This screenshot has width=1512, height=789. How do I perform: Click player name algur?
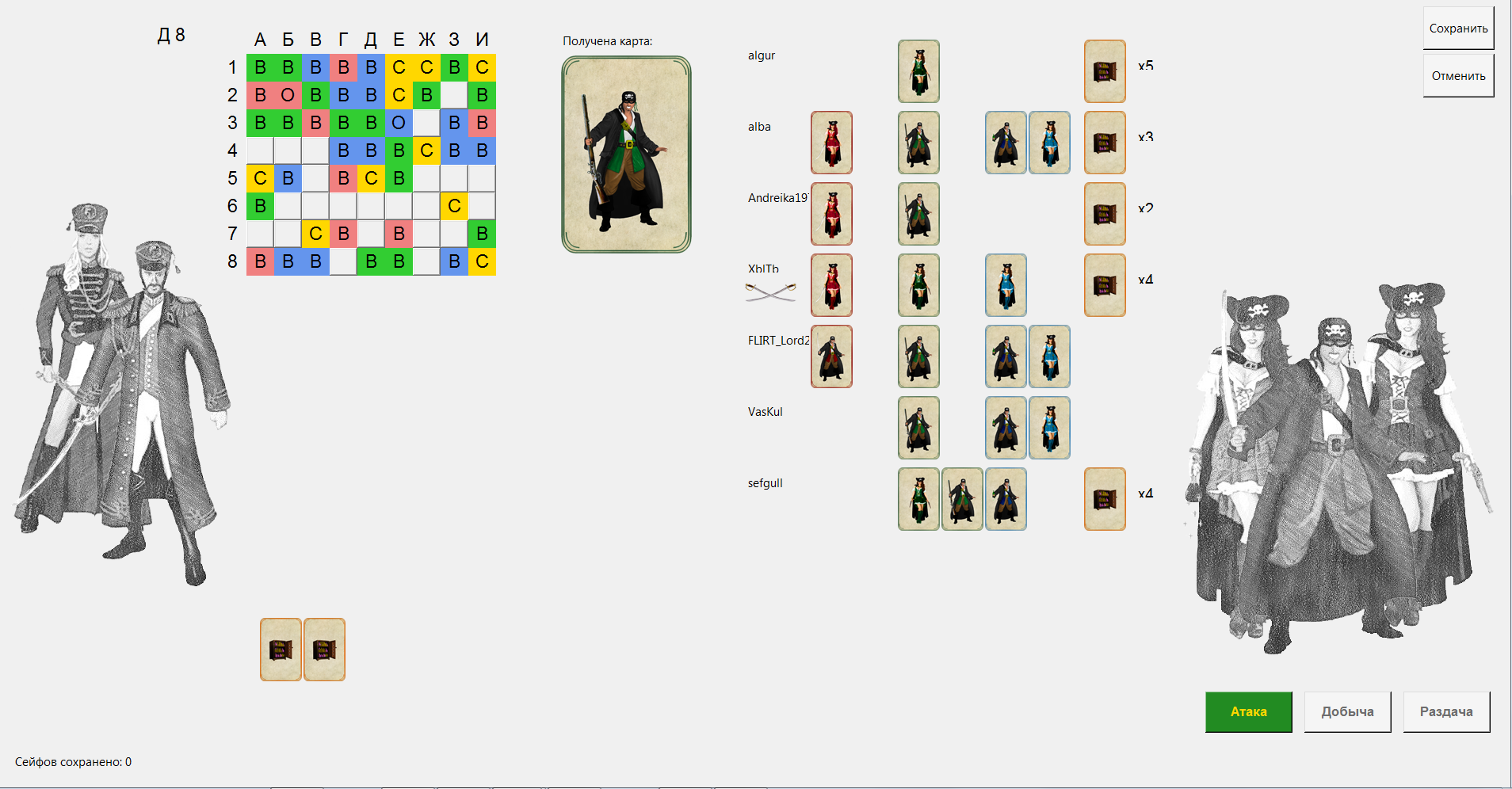pos(762,55)
